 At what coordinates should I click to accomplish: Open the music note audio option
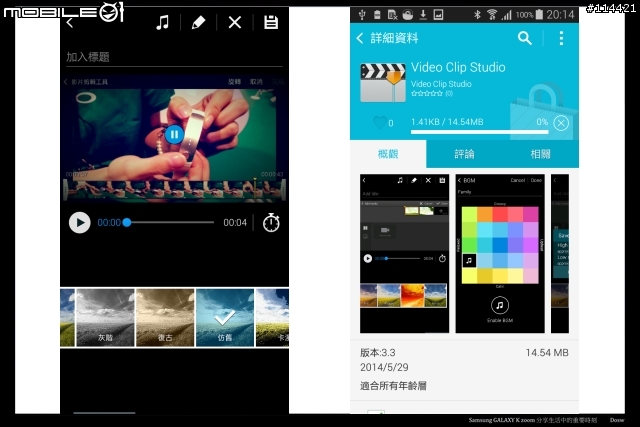(x=162, y=22)
